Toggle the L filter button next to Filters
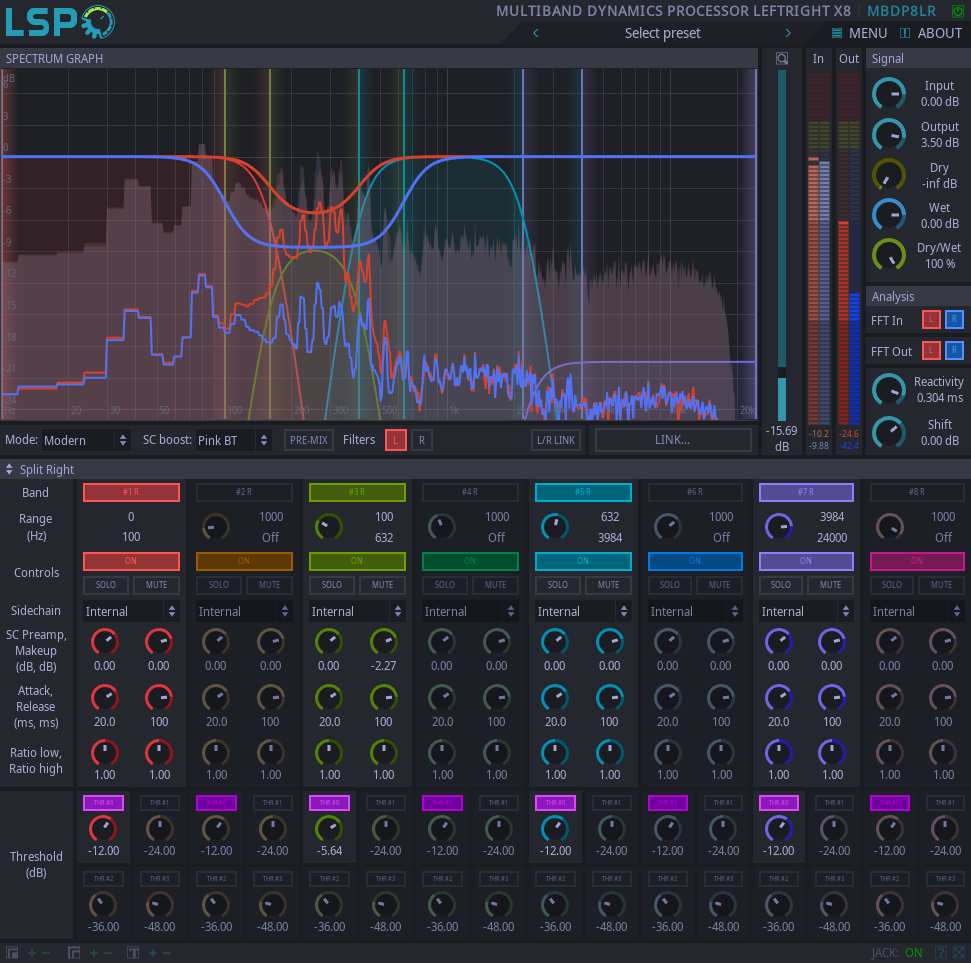The image size is (971, 963). (397, 439)
